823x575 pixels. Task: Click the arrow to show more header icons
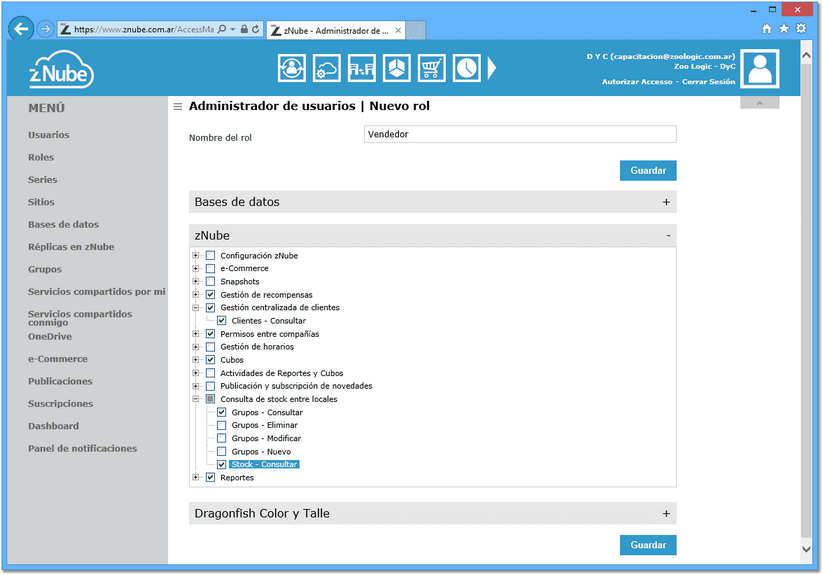click(492, 68)
